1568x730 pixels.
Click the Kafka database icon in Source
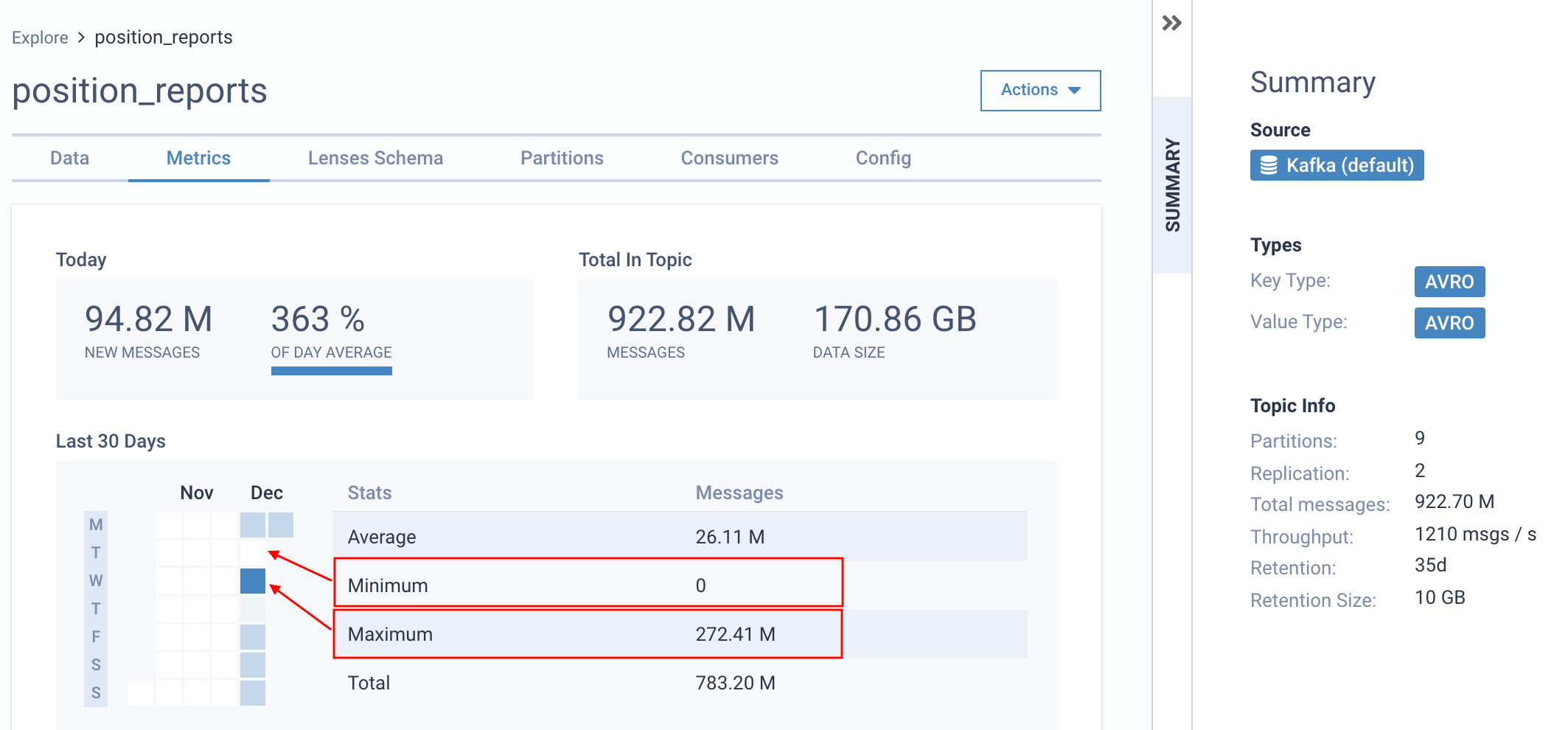click(1268, 165)
